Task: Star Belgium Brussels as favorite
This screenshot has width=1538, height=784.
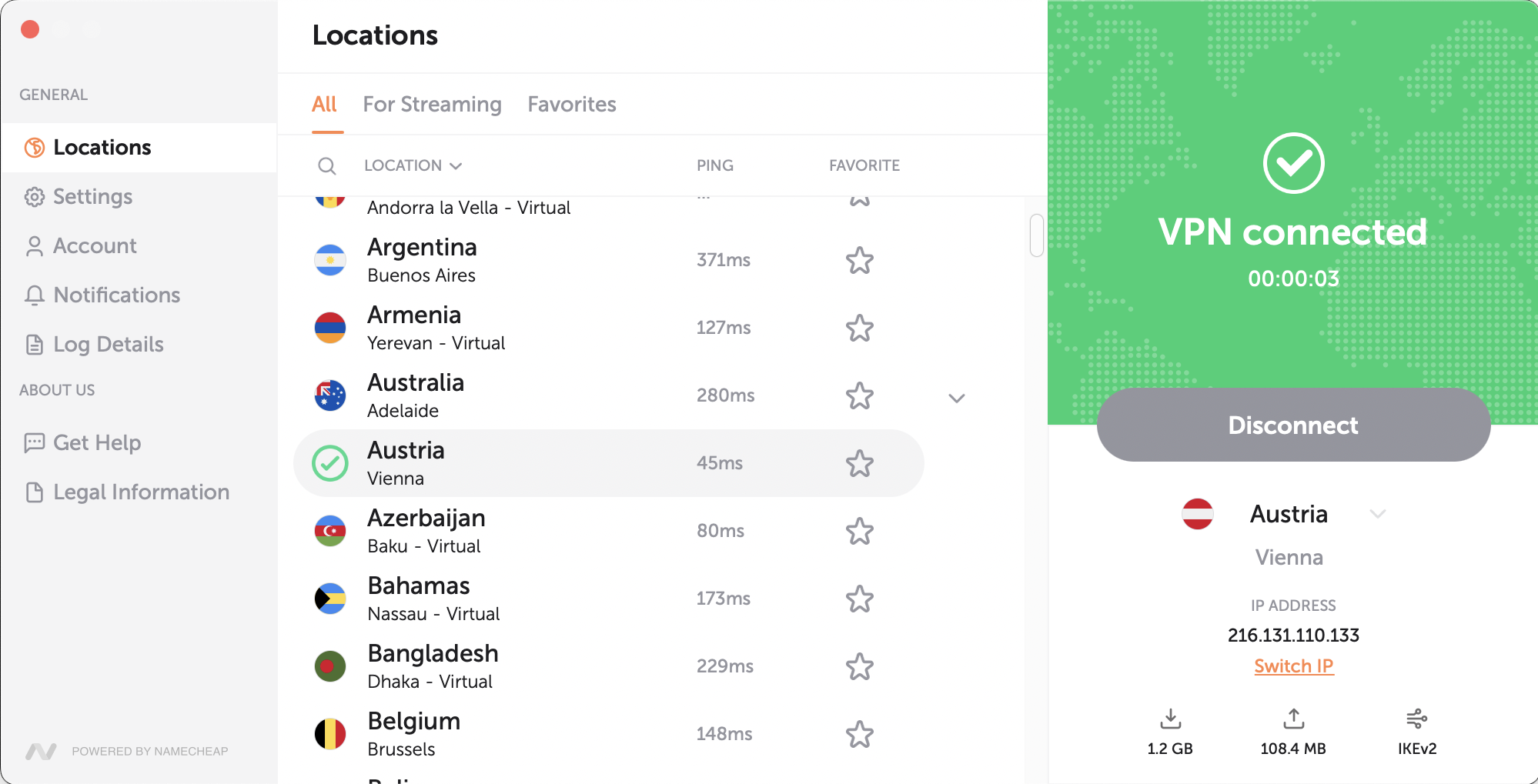Action: click(x=860, y=735)
